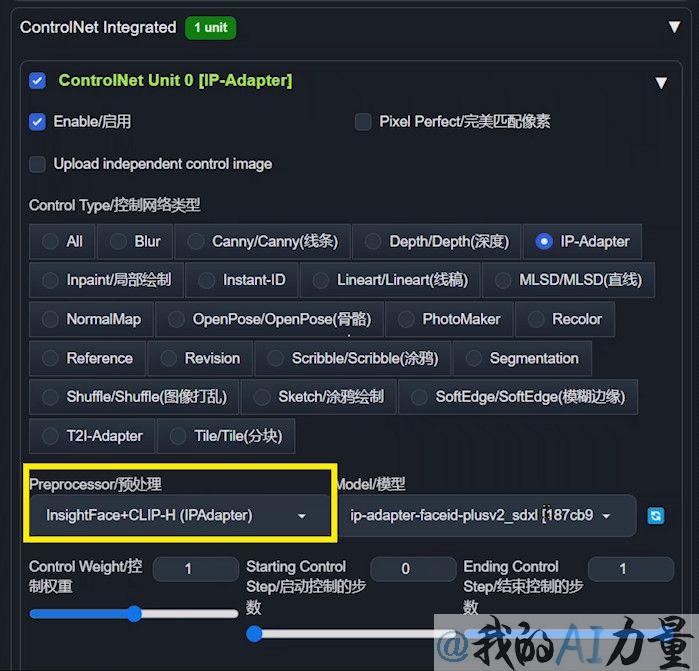Click the Ending Control Step value field
Image resolution: width=699 pixels, height=671 pixels.
[x=631, y=569]
